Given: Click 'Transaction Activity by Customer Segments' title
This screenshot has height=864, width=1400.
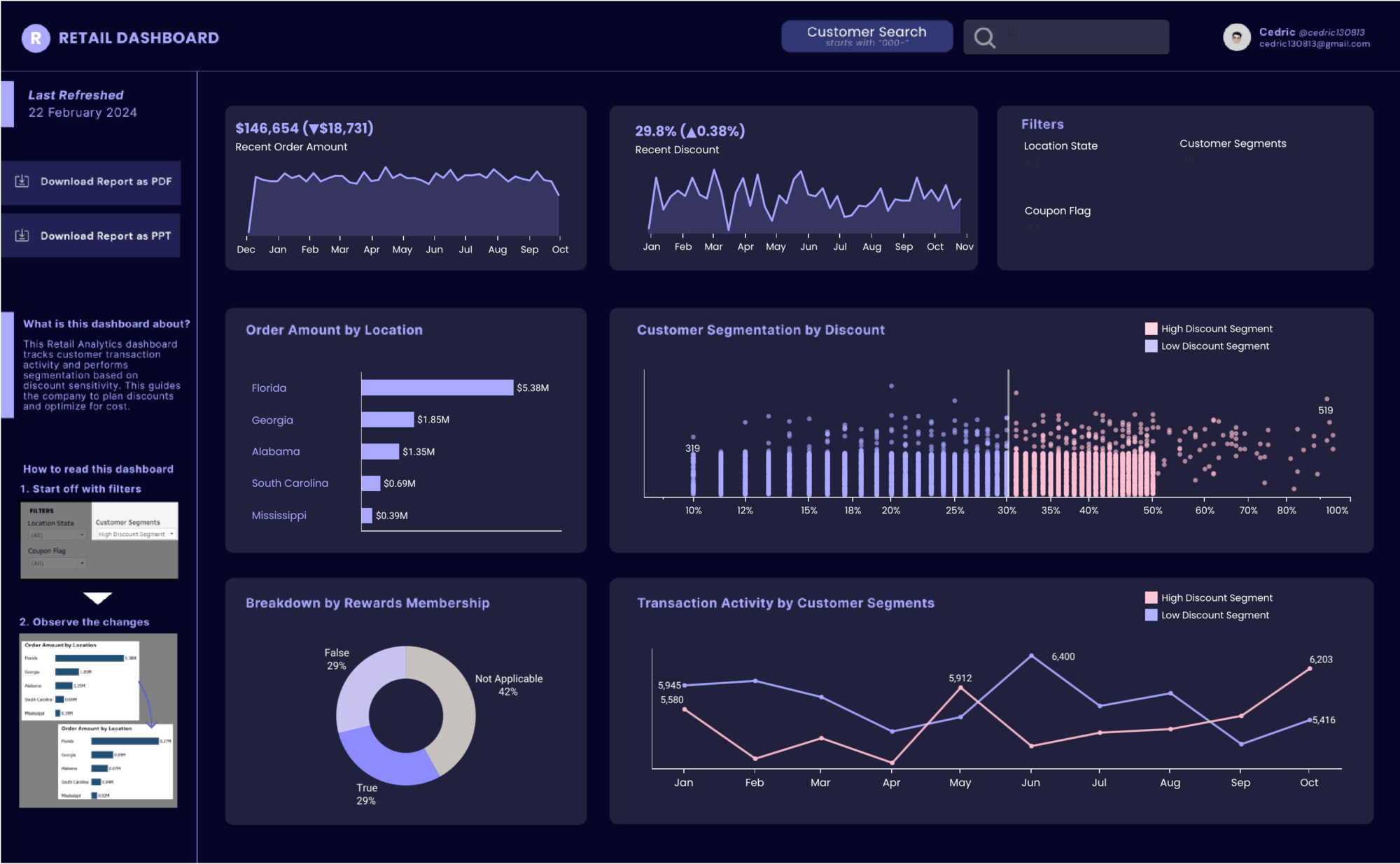Looking at the screenshot, I should coord(785,603).
